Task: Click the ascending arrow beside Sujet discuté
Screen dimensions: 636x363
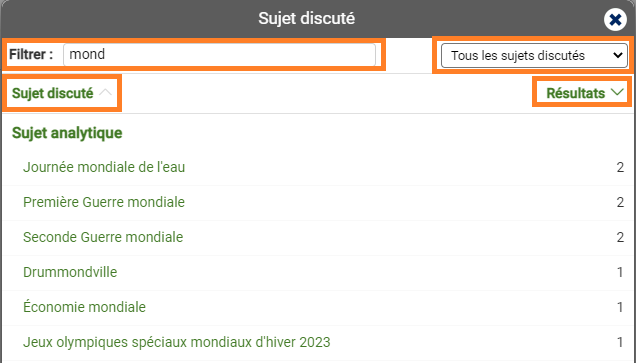Action: coord(105,92)
